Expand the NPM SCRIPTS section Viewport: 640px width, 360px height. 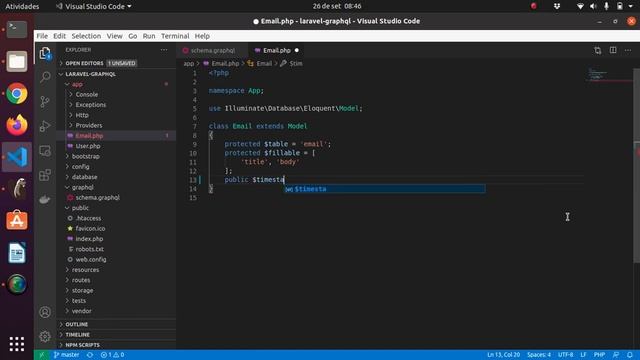pos(82,345)
